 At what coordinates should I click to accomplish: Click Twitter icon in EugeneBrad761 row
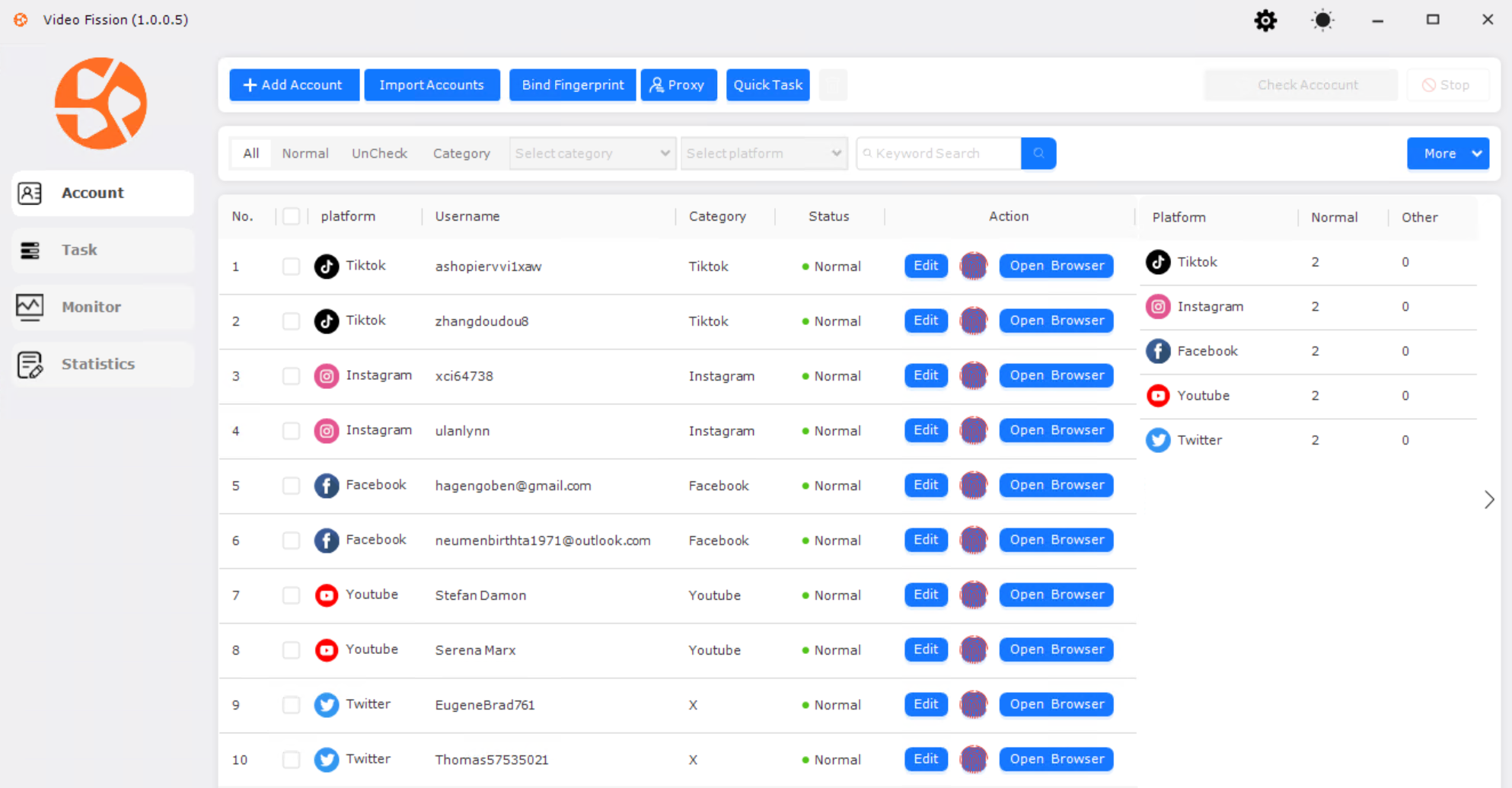[327, 705]
